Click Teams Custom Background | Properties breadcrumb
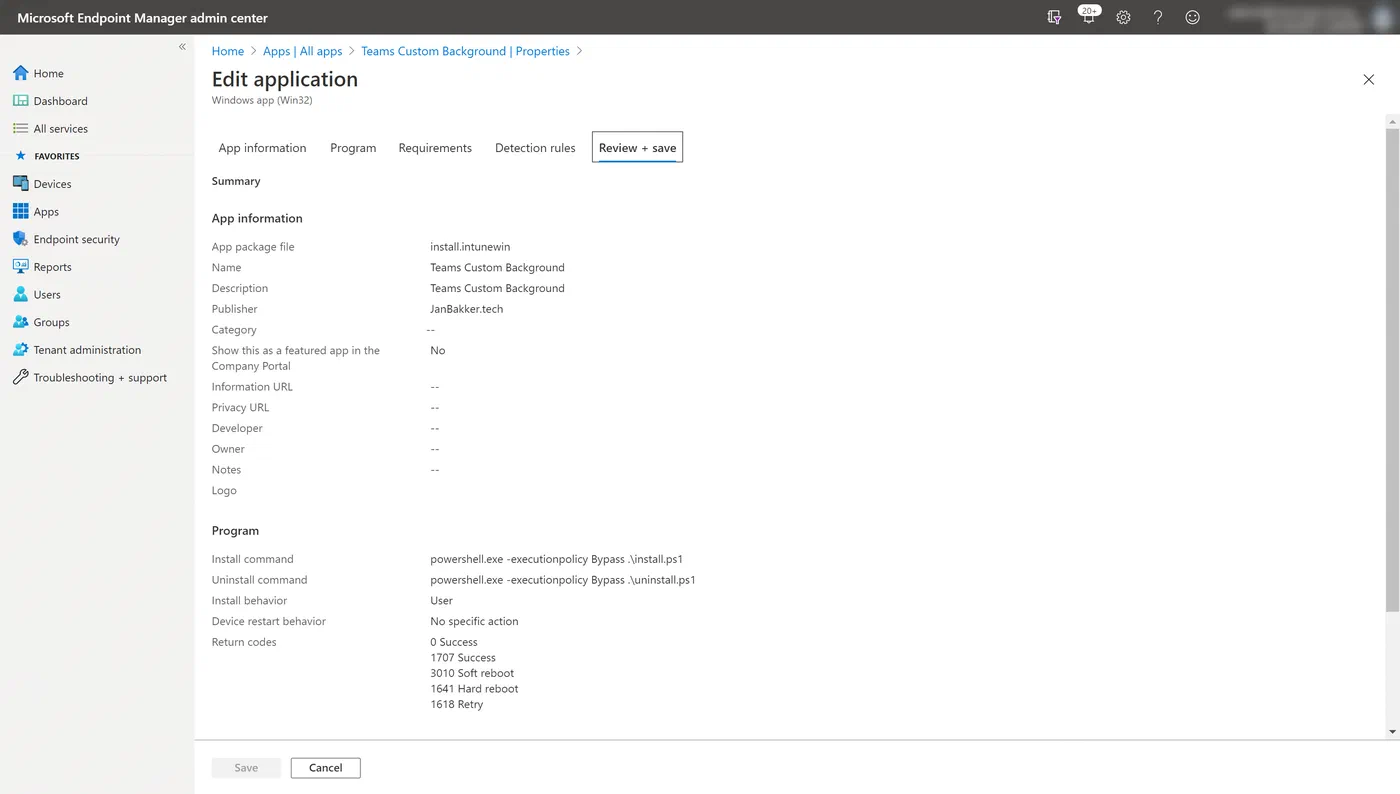This screenshot has width=1400, height=794. tap(465, 51)
